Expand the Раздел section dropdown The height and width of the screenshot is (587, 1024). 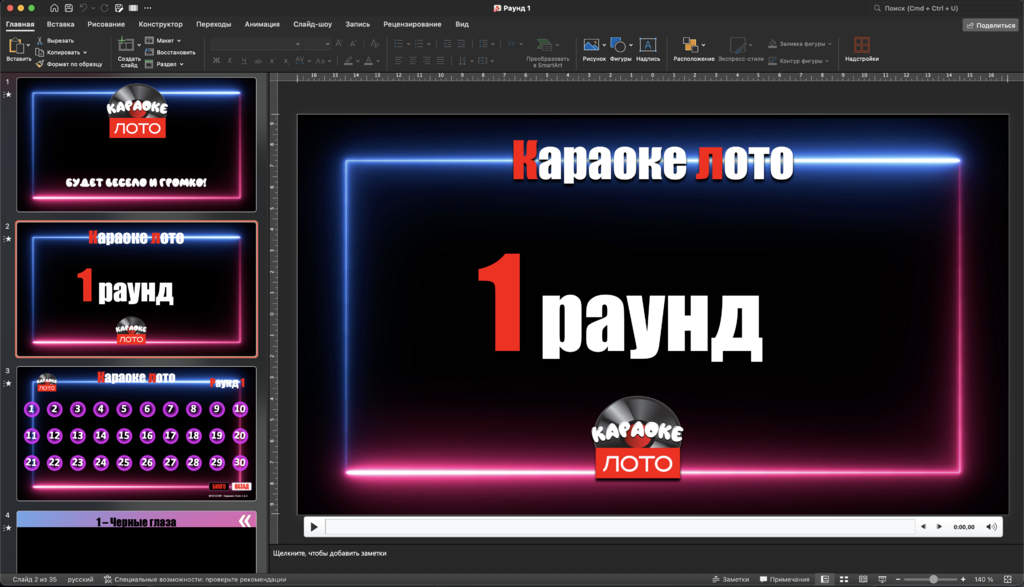(181, 64)
